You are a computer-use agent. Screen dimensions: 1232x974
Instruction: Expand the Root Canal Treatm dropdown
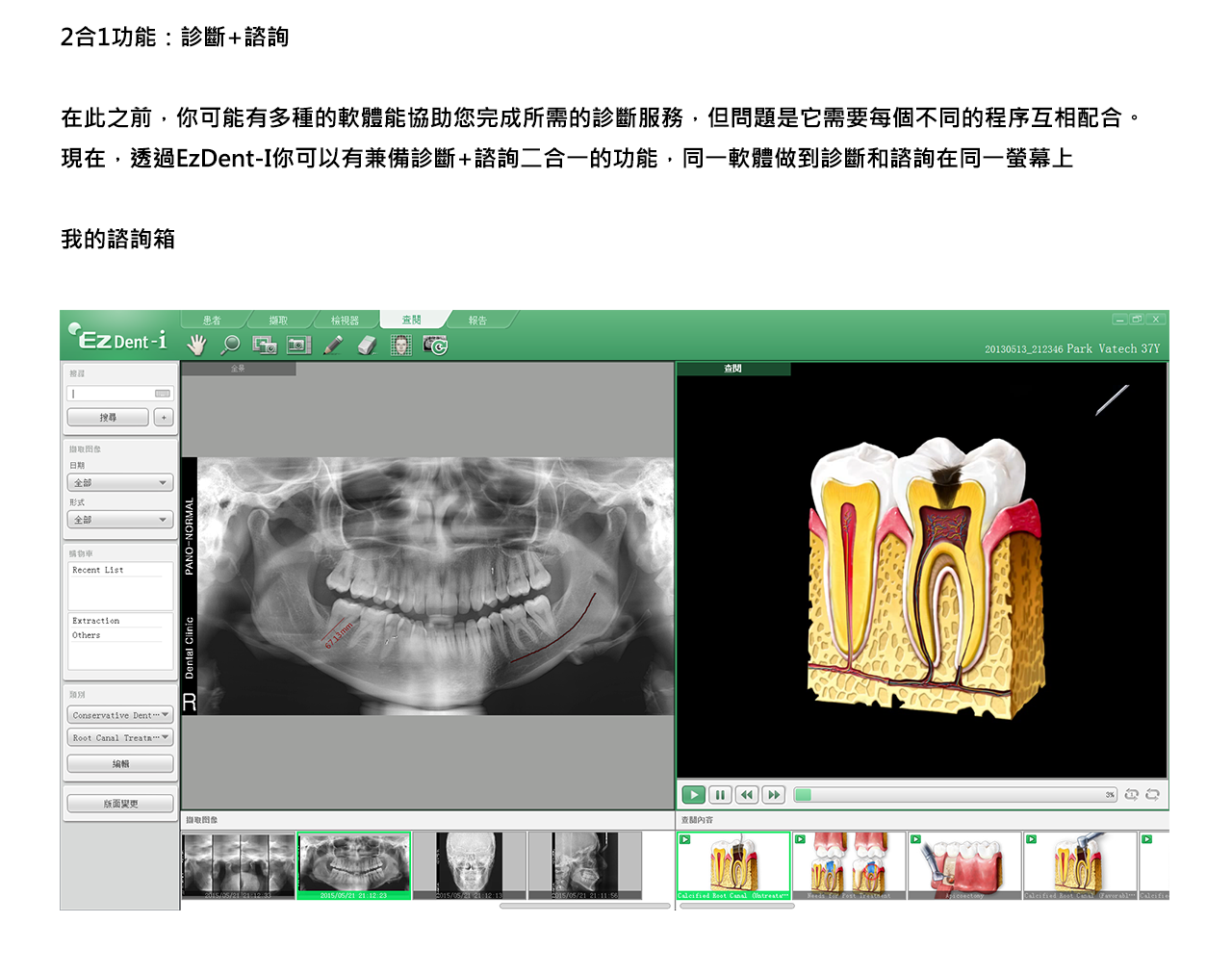[x=120, y=738]
